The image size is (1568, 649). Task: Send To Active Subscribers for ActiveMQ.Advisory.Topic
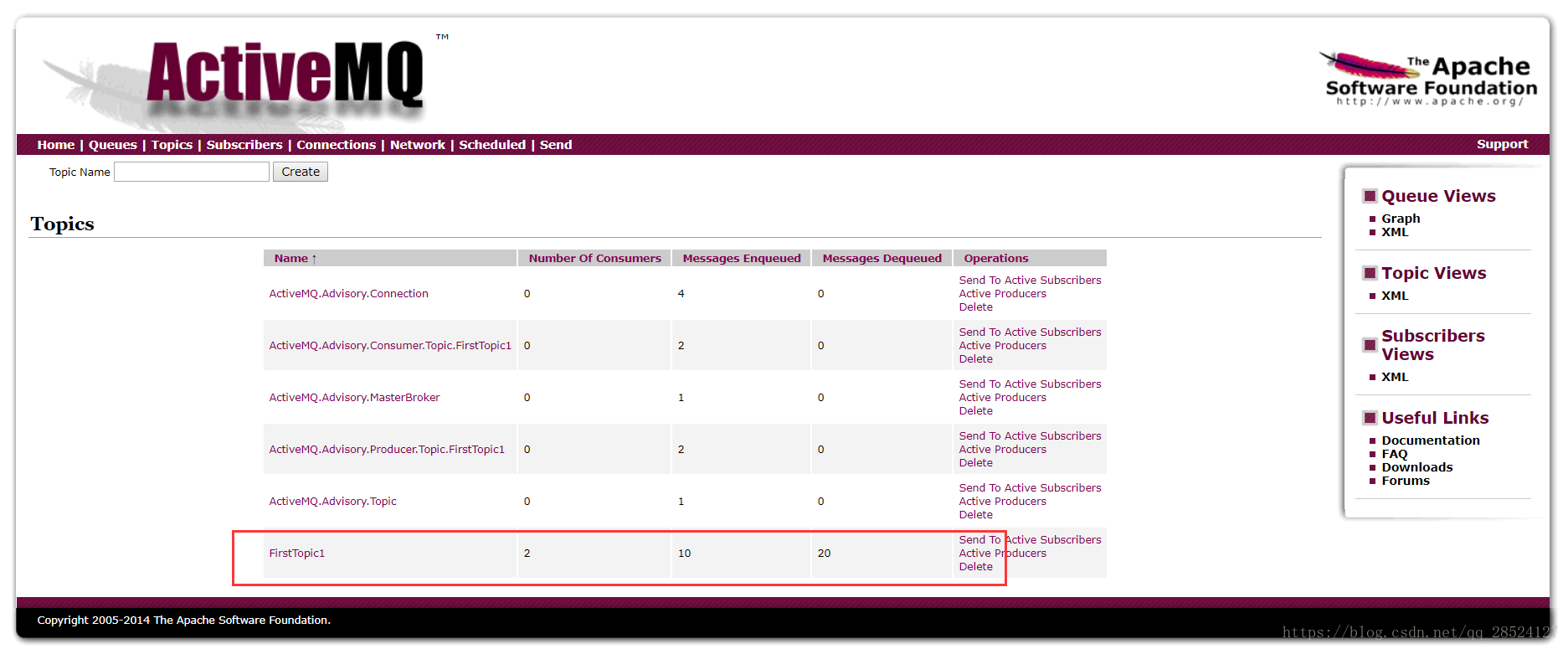pos(1030,487)
